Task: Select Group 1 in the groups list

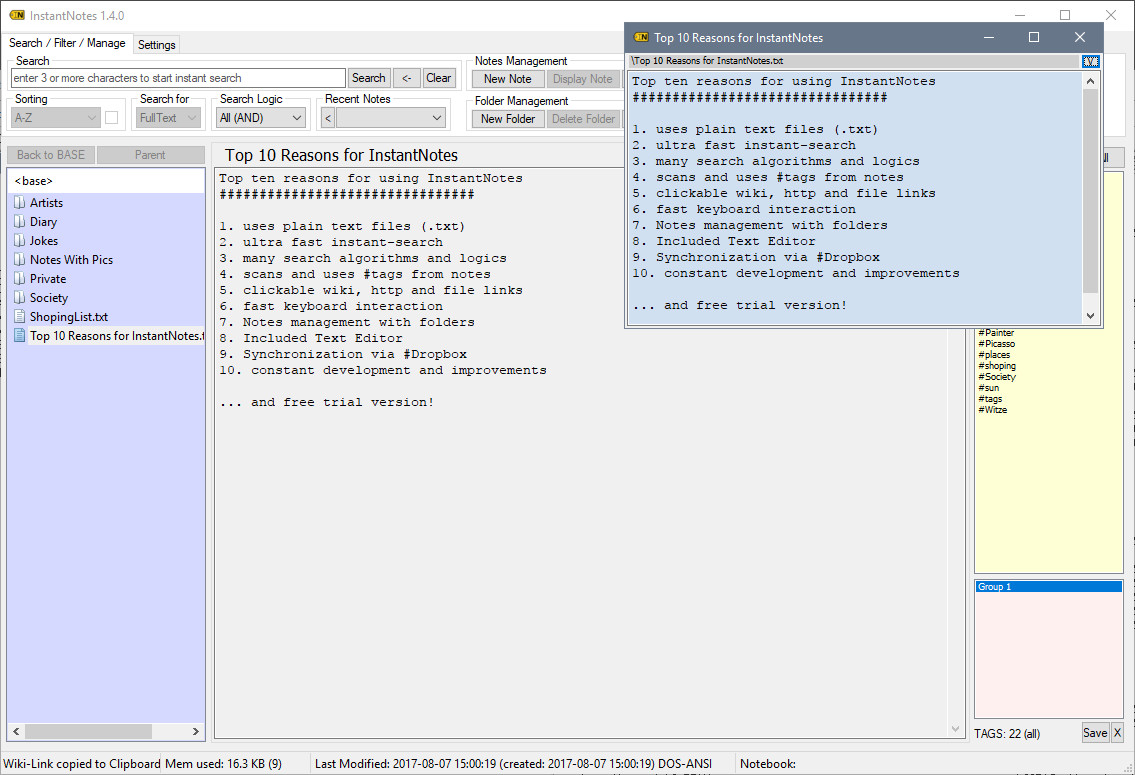Action: tap(1048, 587)
